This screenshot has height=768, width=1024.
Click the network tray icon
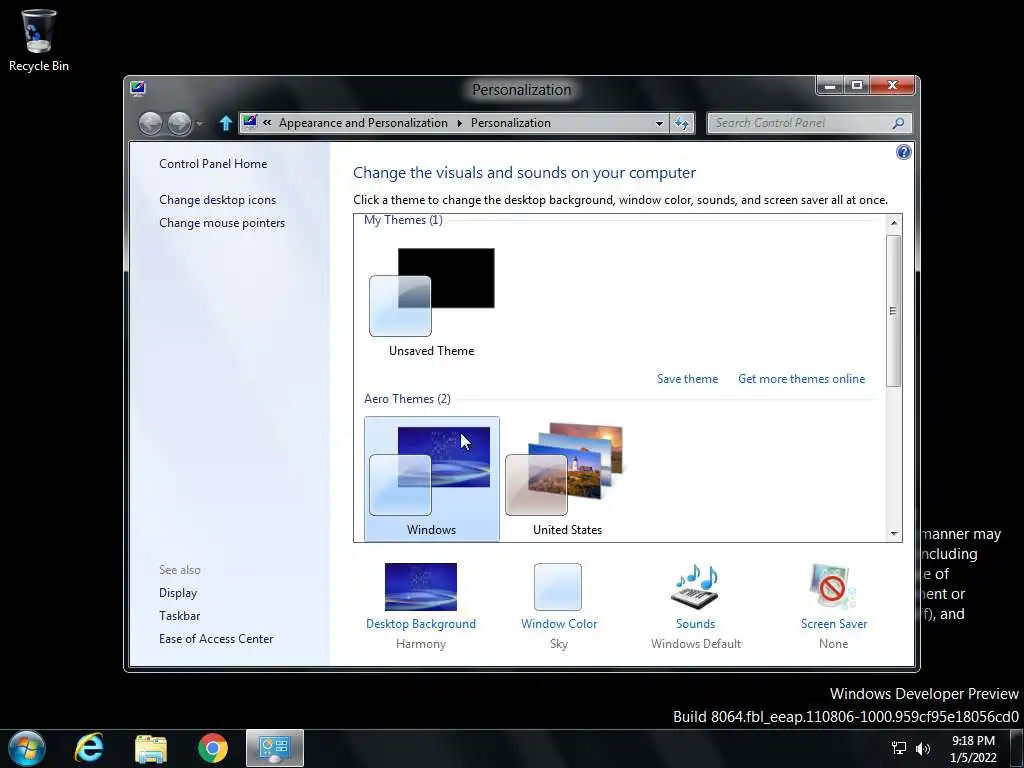899,748
